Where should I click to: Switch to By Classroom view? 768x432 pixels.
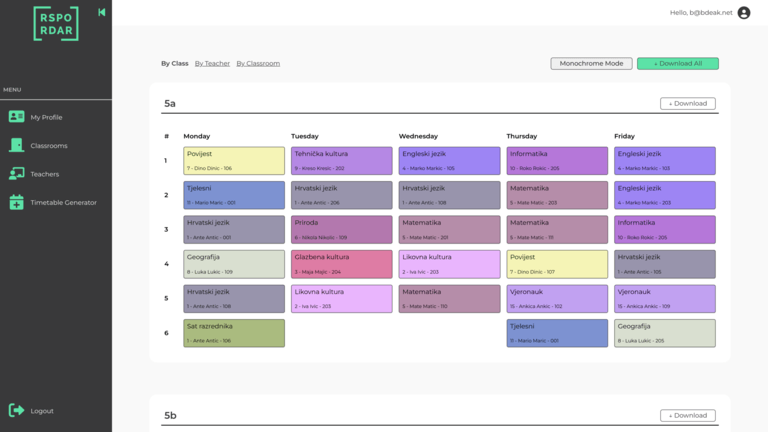click(x=258, y=63)
